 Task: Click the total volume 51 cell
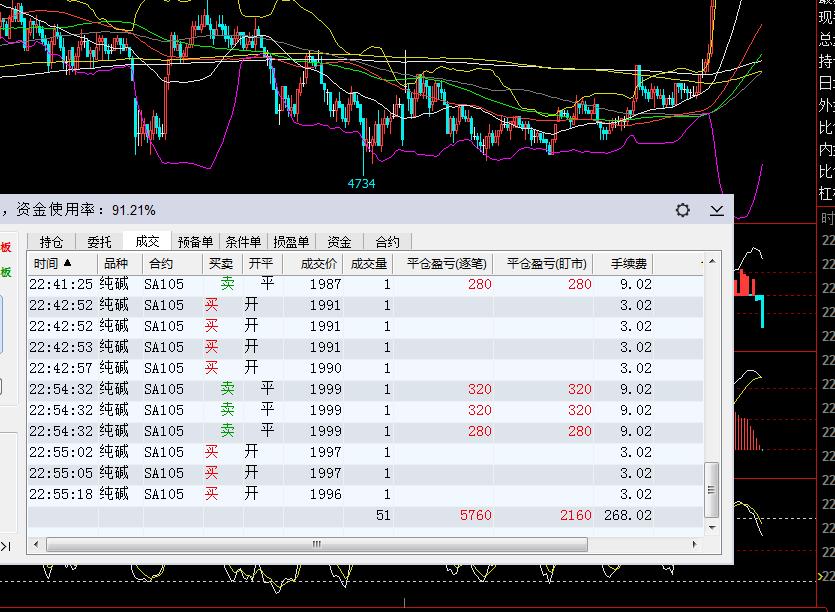tap(383, 515)
